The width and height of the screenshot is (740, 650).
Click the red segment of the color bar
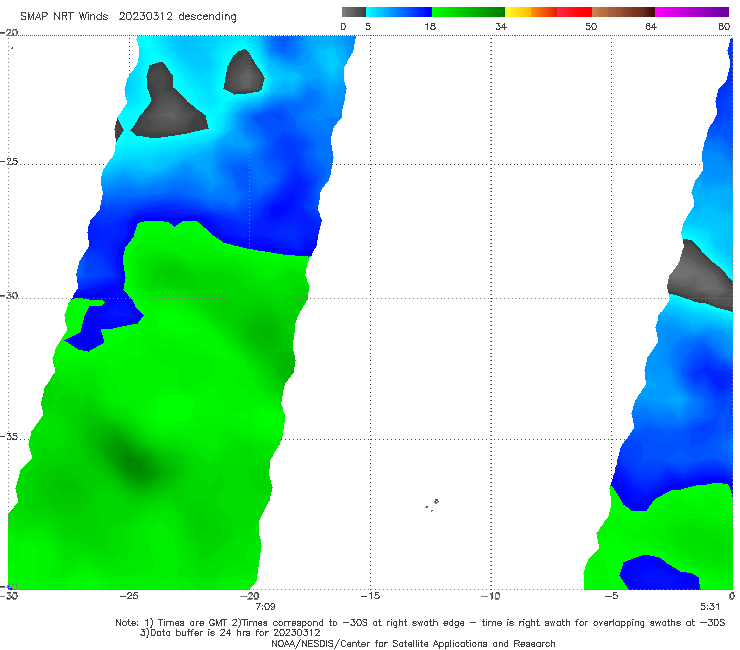pos(574,12)
